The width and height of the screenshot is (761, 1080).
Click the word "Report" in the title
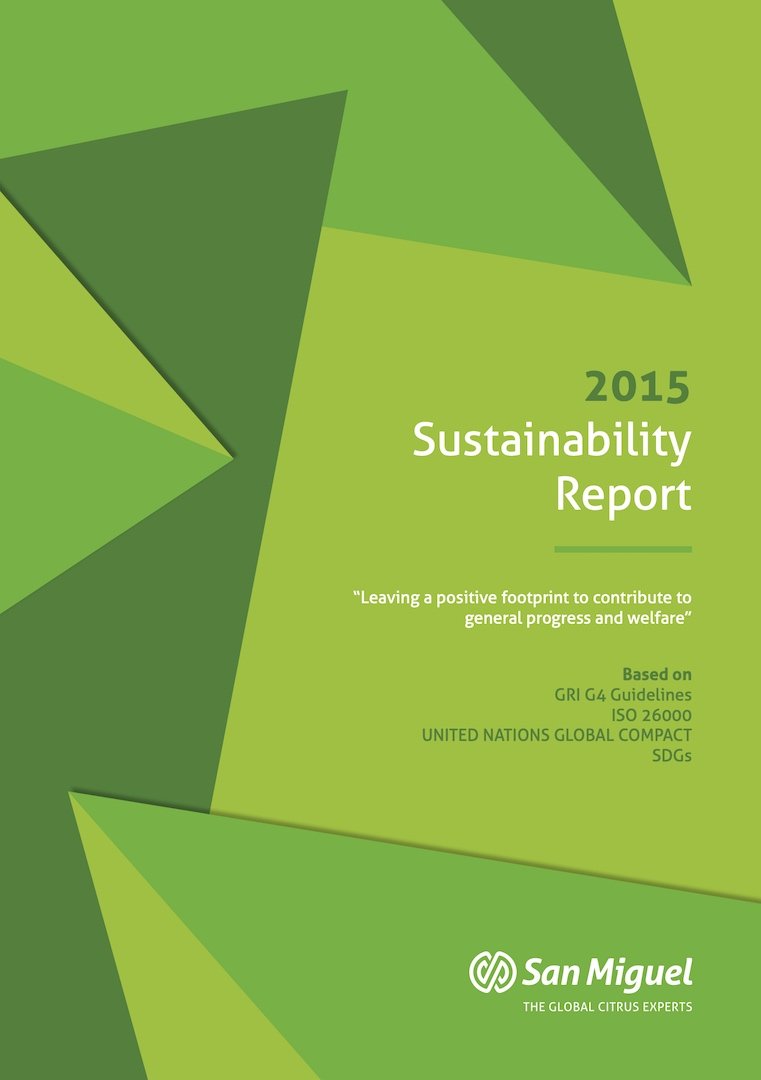(x=623, y=495)
